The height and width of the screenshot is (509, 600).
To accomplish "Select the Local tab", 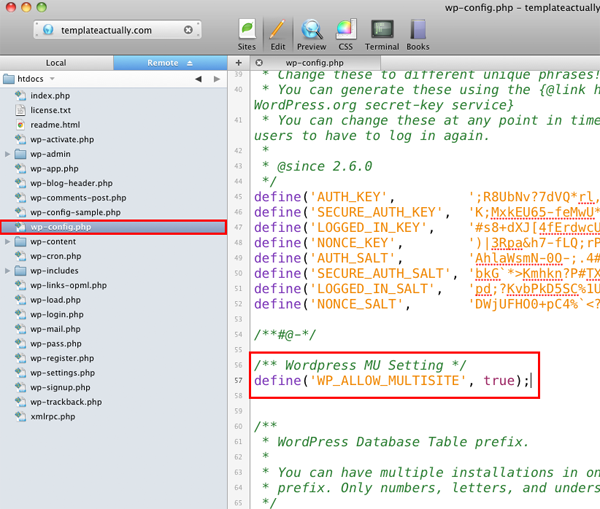I will [x=56, y=63].
